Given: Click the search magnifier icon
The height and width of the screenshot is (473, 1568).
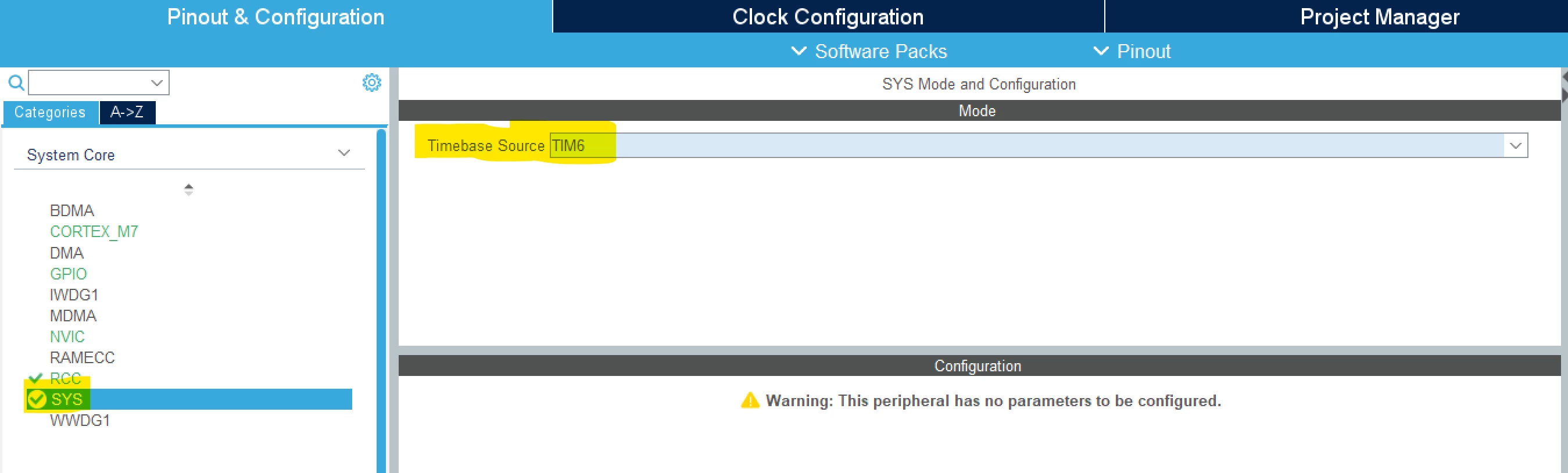Looking at the screenshot, I should (x=16, y=82).
